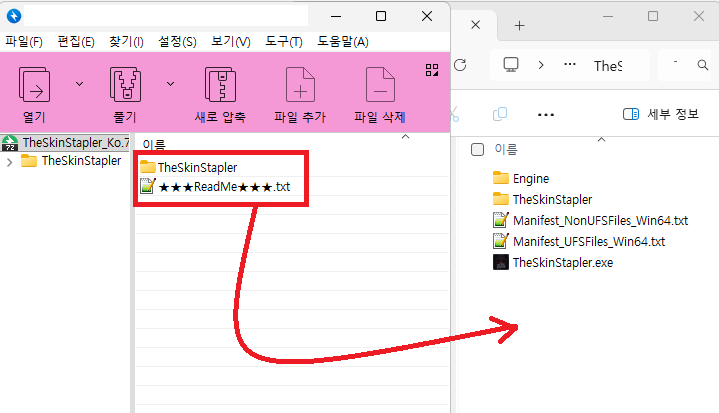Open the 도움말(A) menu
This screenshot has height=413, width=719.
click(x=343, y=42)
